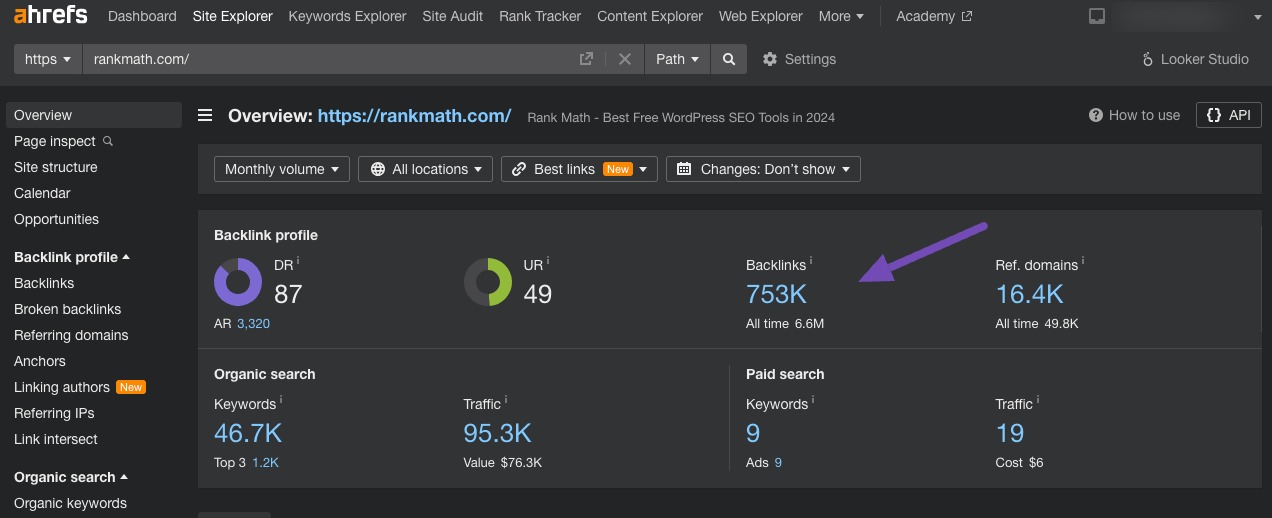The height and width of the screenshot is (518, 1272).
Task: Click info icon next to Ref. domains
Action: pos(1083,261)
